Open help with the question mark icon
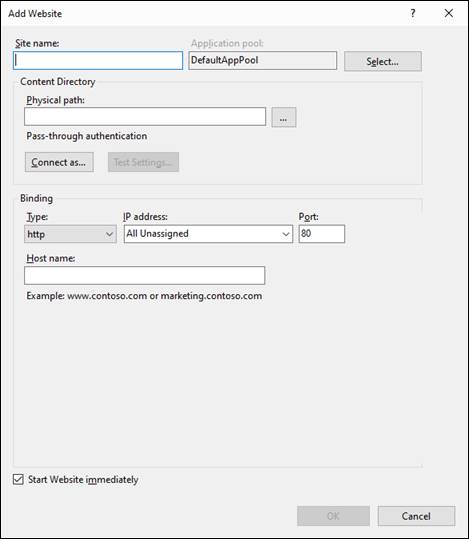Screen dimensions: 469x539 413,13
